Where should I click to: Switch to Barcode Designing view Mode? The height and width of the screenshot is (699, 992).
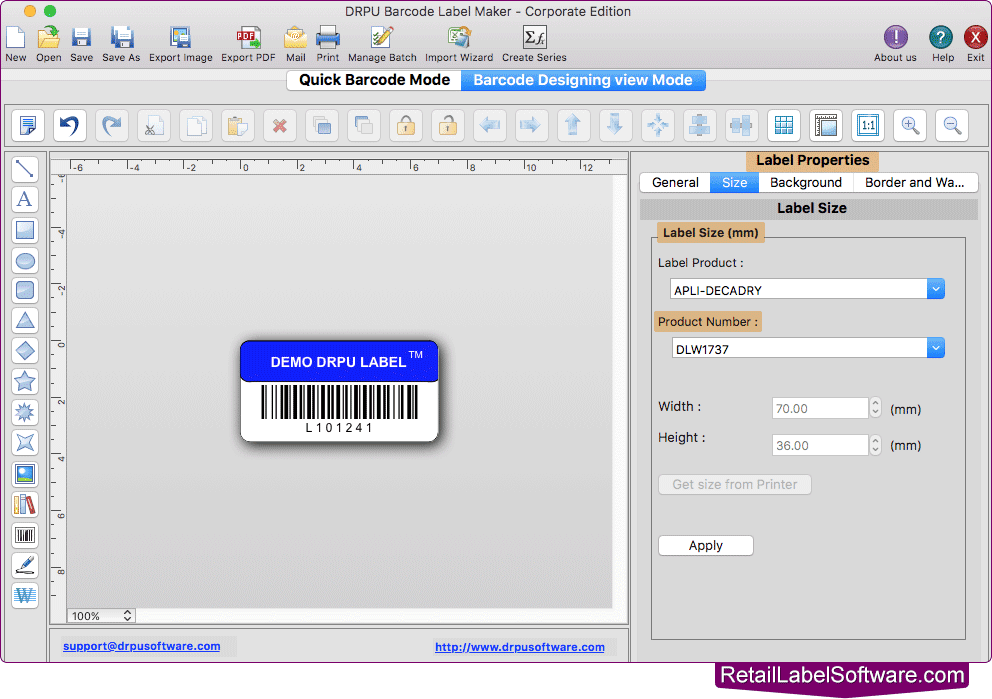point(583,80)
